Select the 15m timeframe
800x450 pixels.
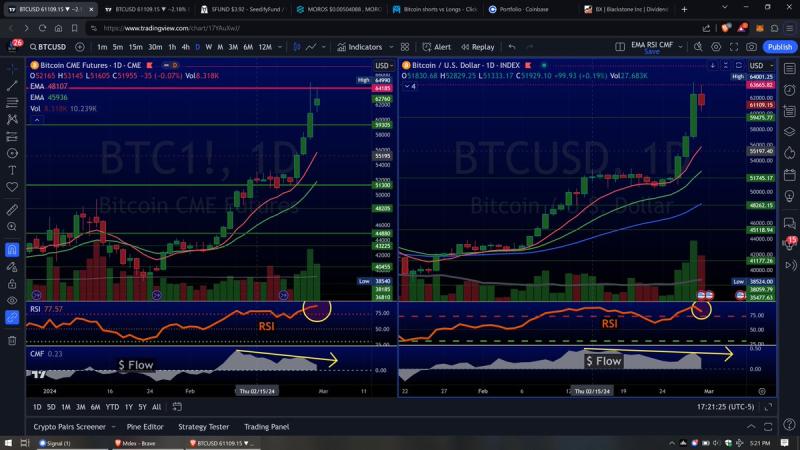tap(135, 47)
